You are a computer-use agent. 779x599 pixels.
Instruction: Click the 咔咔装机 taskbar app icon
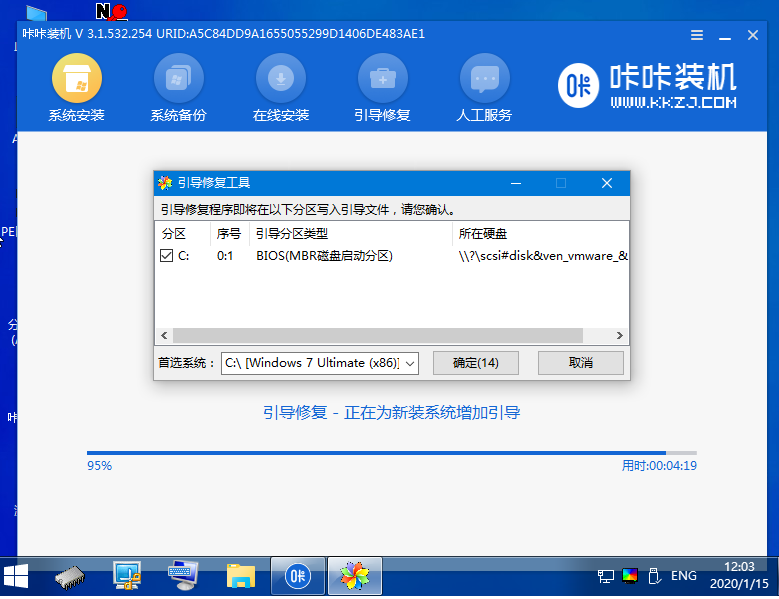(297, 576)
